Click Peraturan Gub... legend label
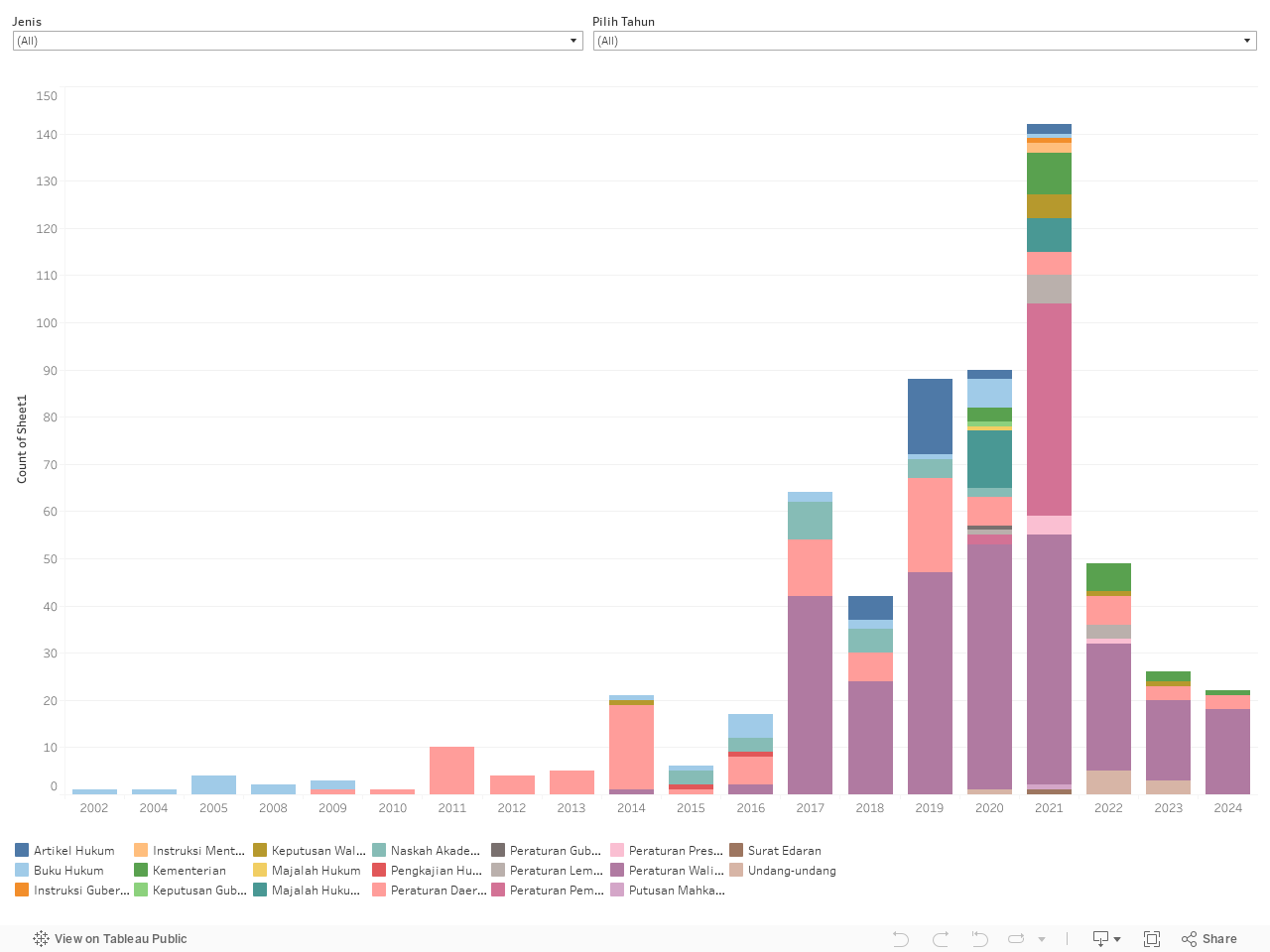 click(x=556, y=851)
